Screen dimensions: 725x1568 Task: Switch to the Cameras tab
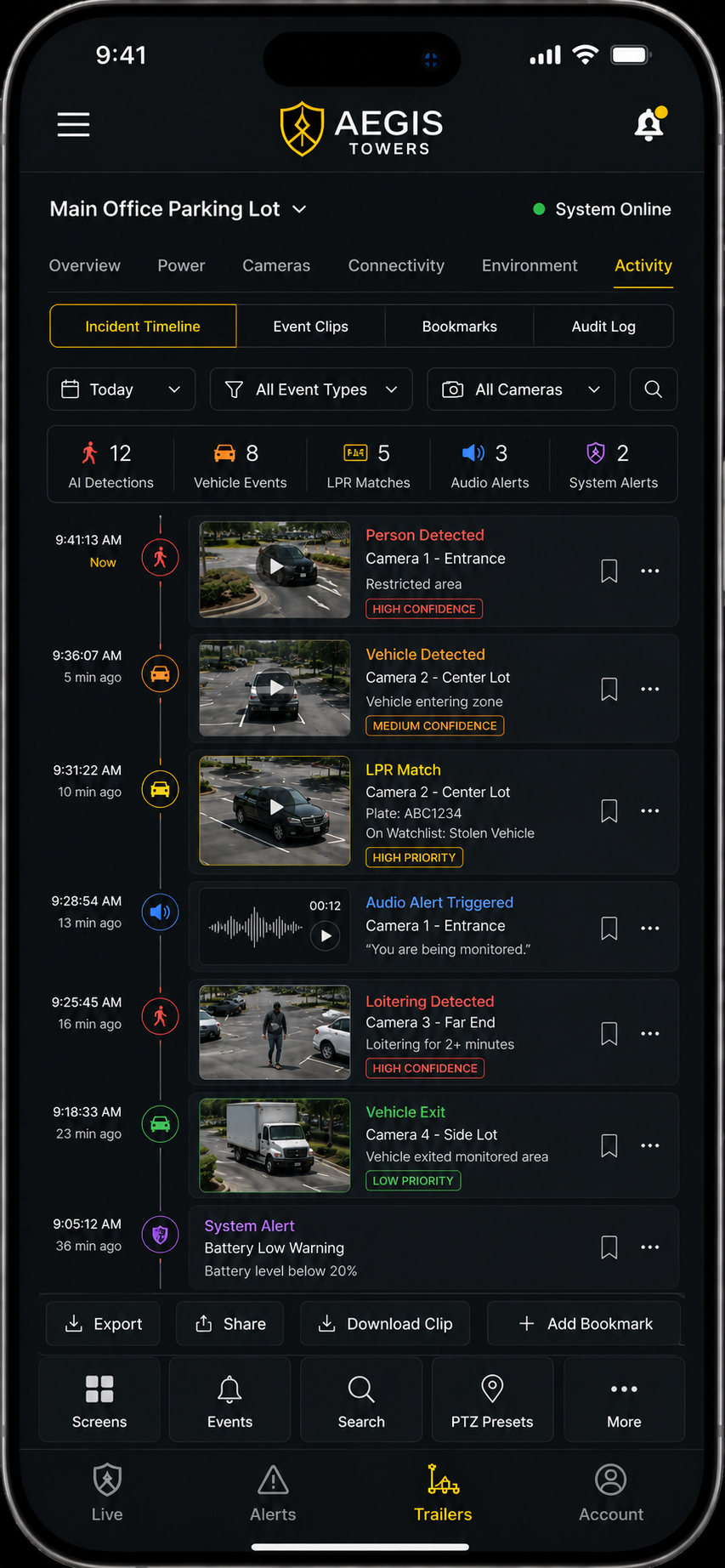276,265
